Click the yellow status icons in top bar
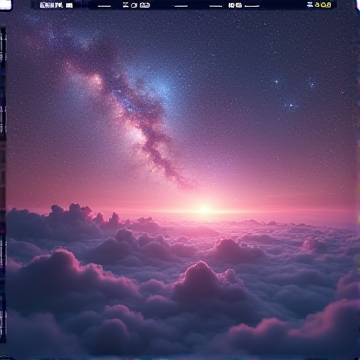 click(x=323, y=5)
